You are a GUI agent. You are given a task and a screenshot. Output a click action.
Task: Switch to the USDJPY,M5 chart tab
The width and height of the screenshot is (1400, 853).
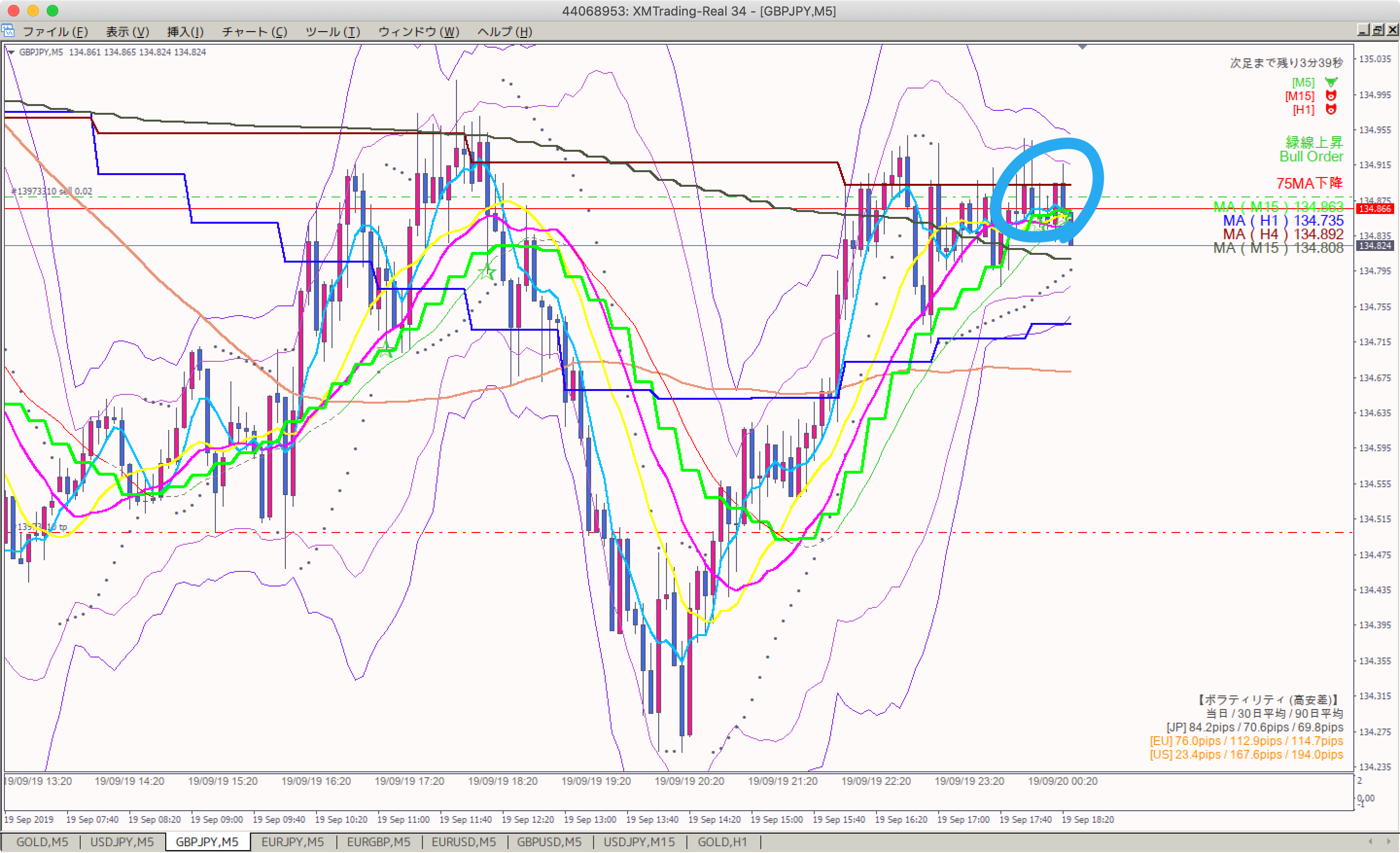coord(122,842)
